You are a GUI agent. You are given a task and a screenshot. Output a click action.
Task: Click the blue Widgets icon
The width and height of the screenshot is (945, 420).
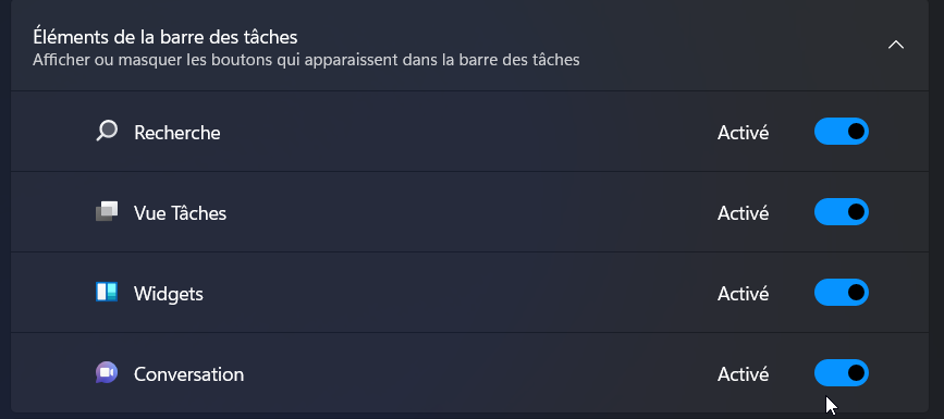[107, 292]
